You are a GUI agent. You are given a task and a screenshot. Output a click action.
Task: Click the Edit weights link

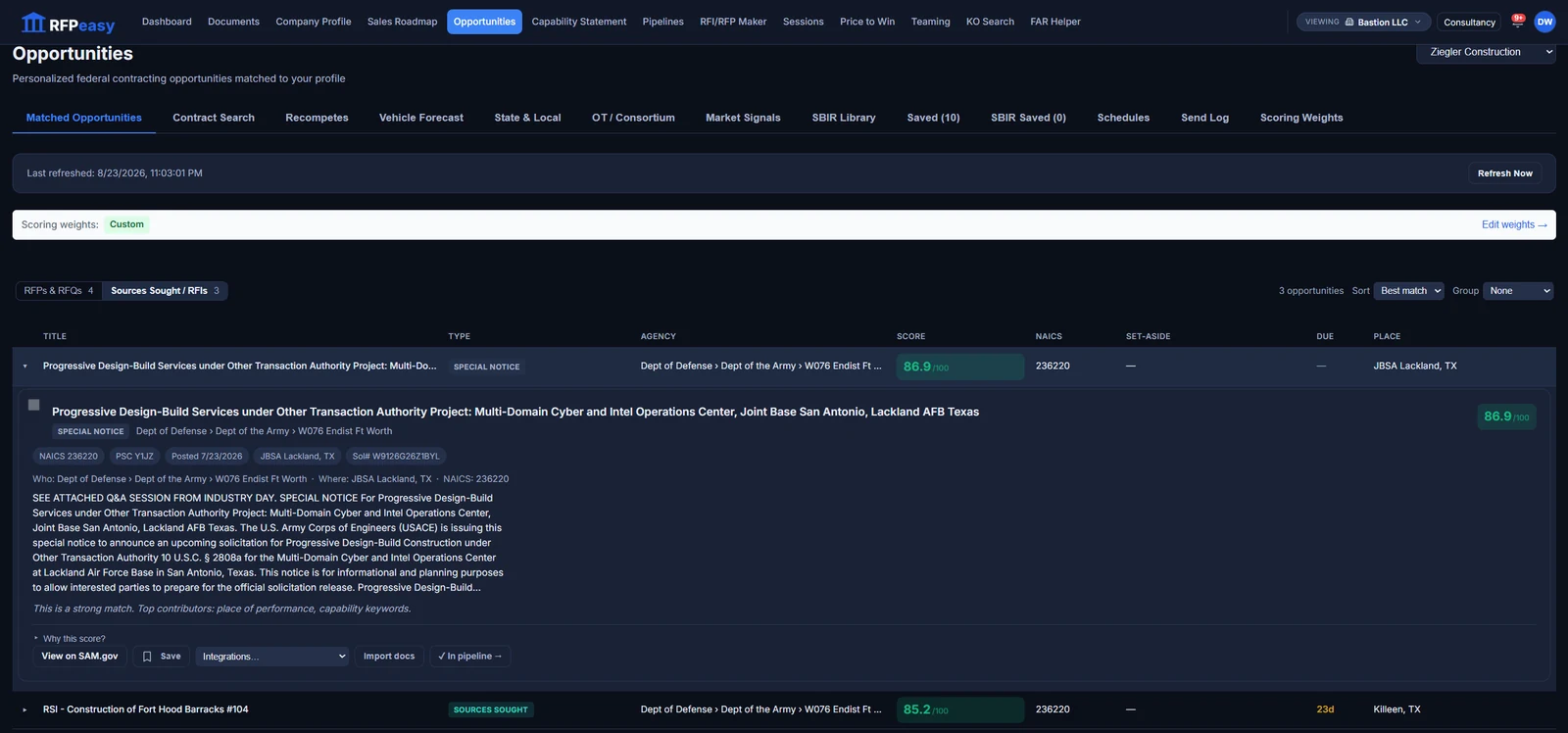(1514, 224)
